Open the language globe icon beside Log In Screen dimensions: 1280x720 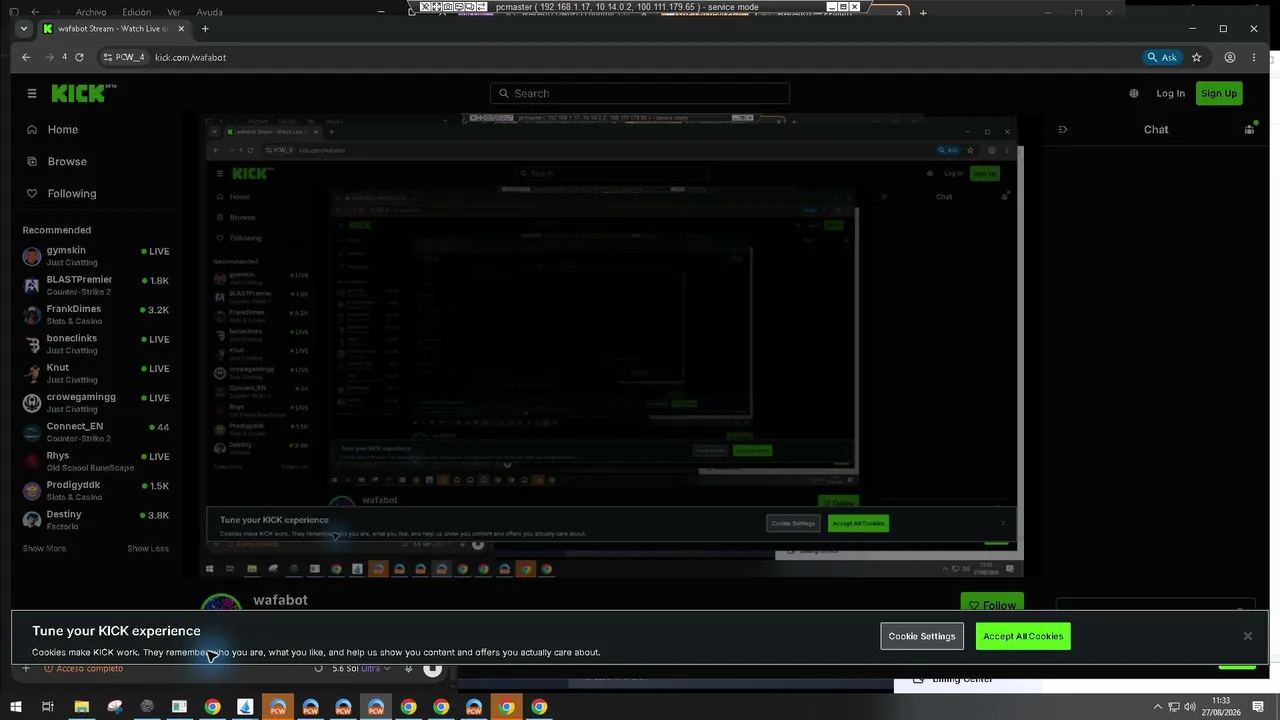[x=1134, y=93]
